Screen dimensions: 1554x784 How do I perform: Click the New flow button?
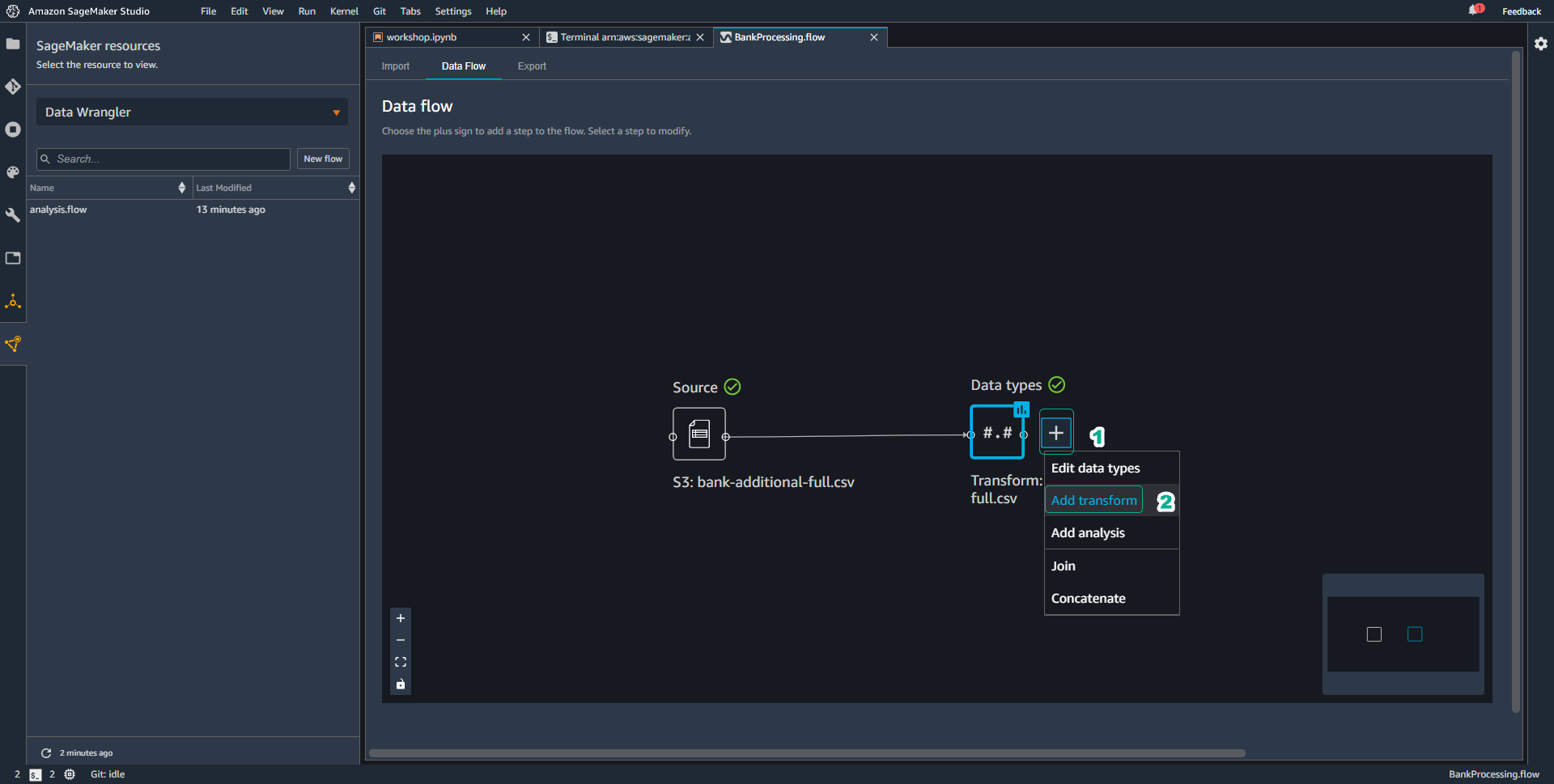pyautogui.click(x=323, y=159)
